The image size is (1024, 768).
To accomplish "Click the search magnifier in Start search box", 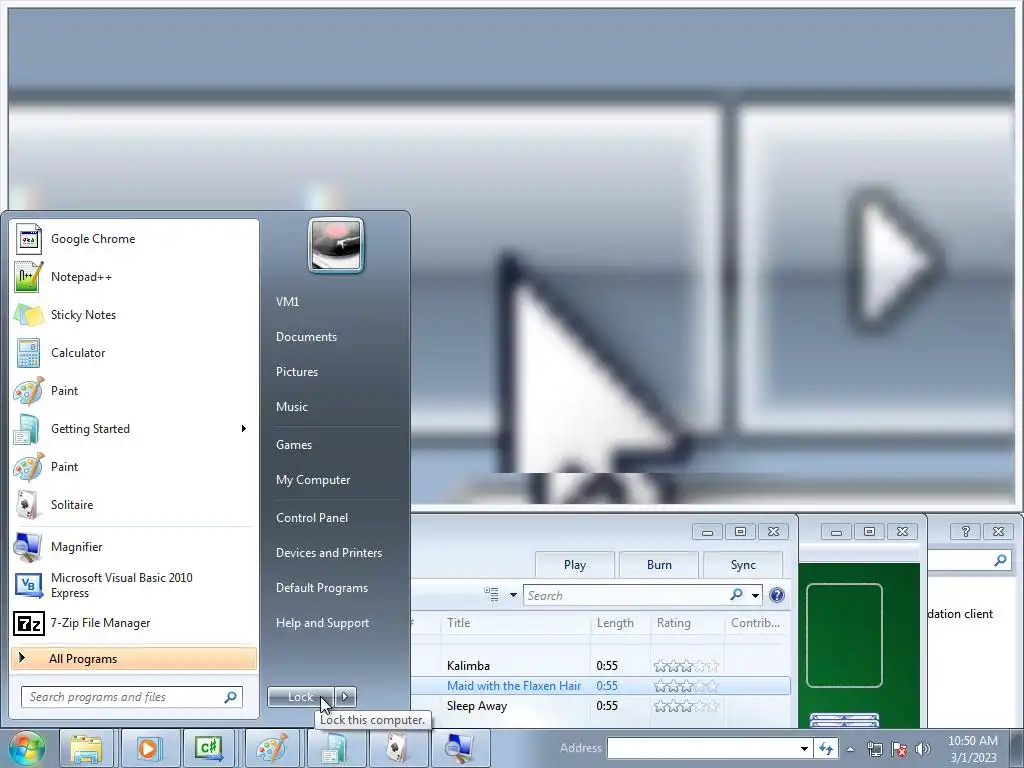I will pos(231,697).
